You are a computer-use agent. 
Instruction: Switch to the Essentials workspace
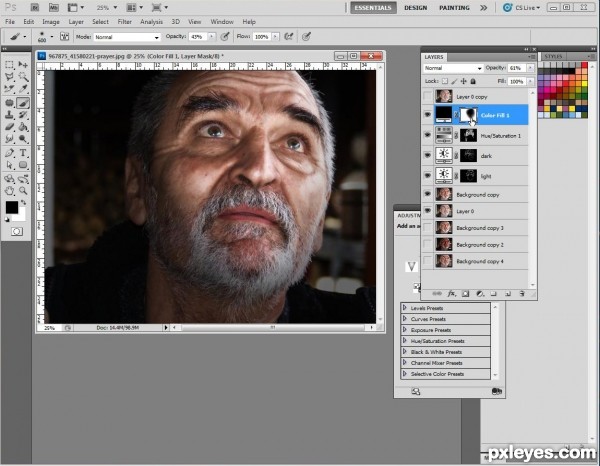point(373,8)
